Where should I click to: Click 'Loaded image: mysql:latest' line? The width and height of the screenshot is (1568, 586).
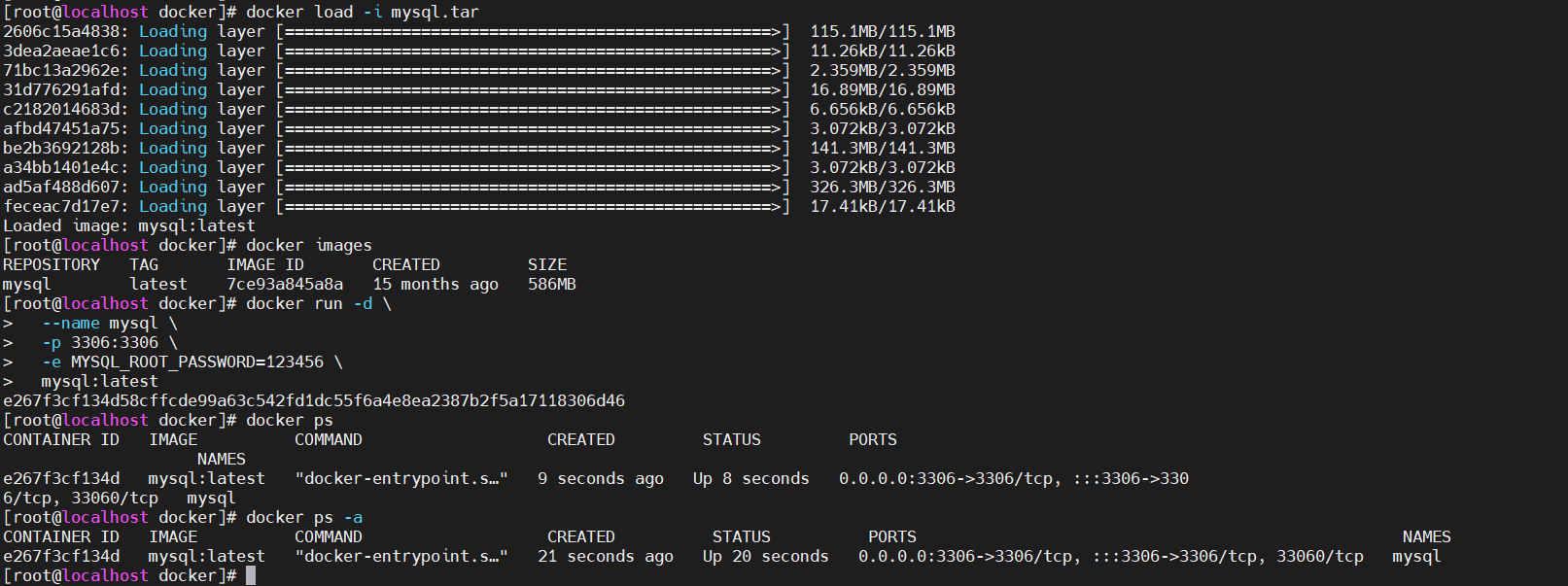129,225
